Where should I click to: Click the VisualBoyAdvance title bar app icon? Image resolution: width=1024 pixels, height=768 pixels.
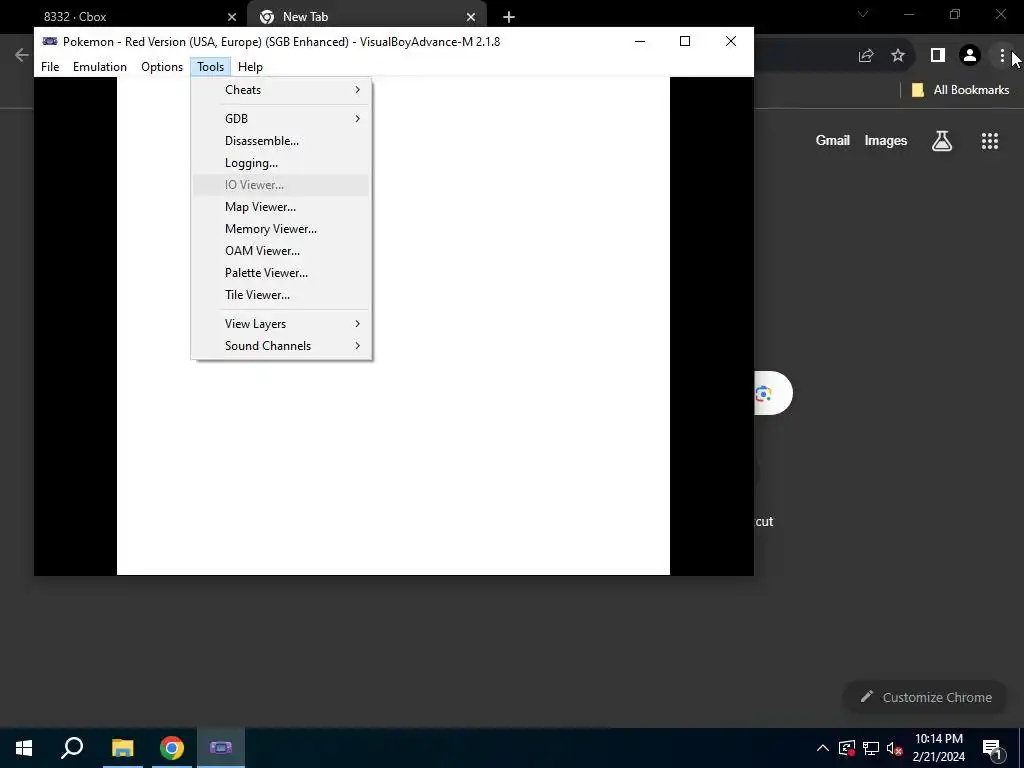(50, 41)
